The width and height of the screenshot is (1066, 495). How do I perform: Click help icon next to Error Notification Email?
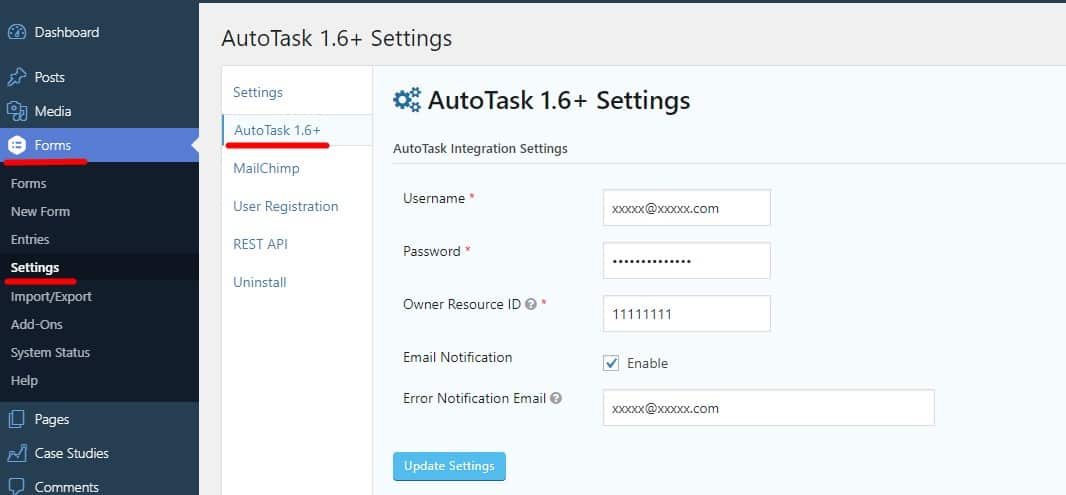click(x=555, y=398)
